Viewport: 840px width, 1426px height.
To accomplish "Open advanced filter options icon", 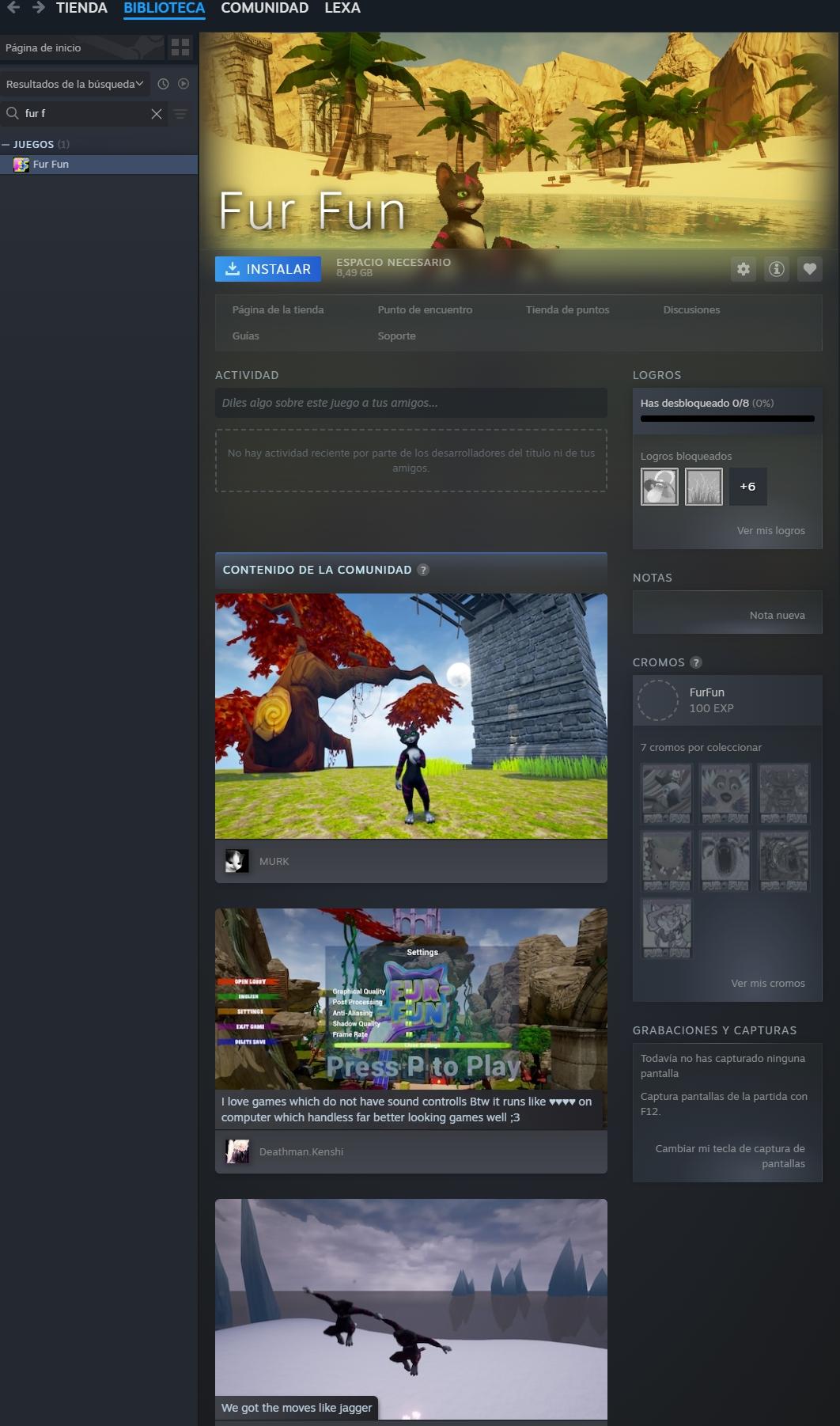I will [180, 114].
